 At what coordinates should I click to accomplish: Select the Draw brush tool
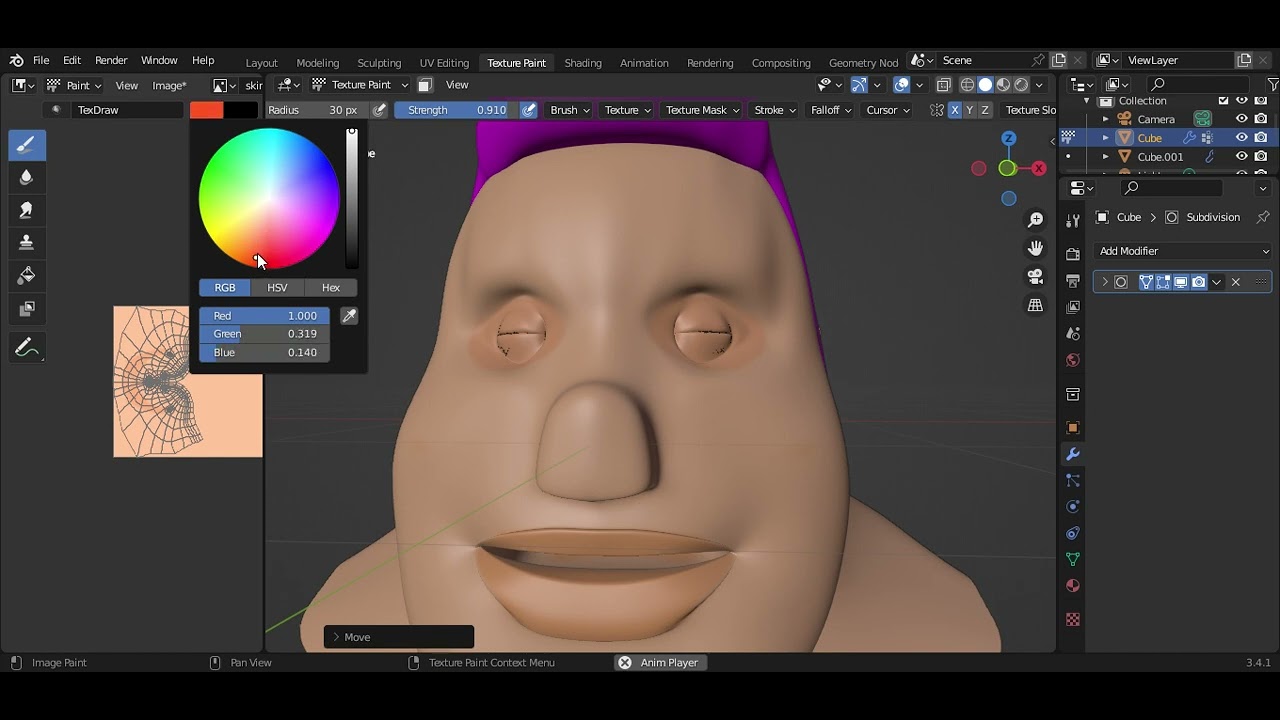pos(27,145)
